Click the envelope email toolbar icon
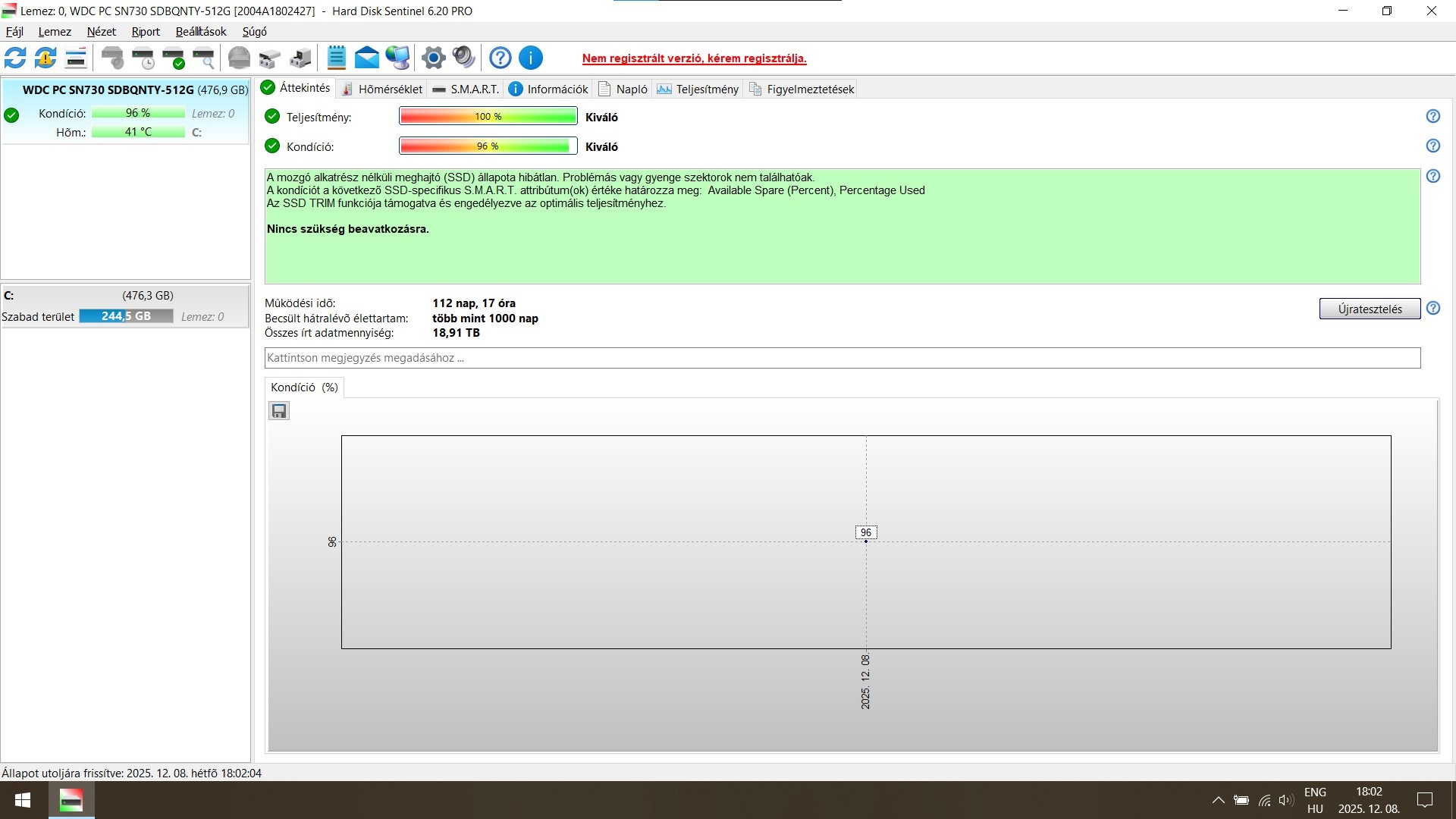This screenshot has height=819, width=1456. (x=366, y=58)
